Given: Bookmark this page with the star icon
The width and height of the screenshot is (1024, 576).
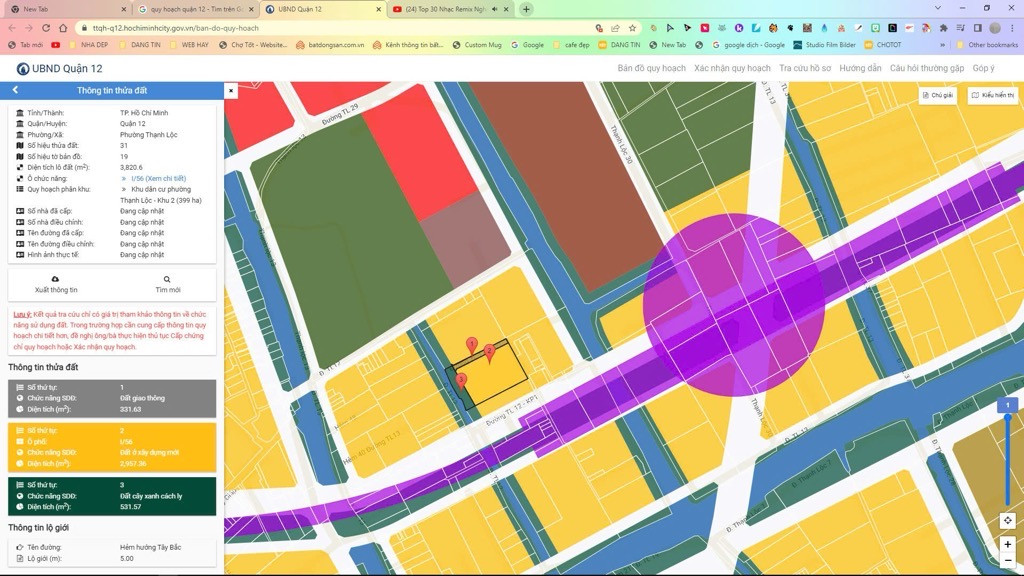Looking at the screenshot, I should coord(632,28).
